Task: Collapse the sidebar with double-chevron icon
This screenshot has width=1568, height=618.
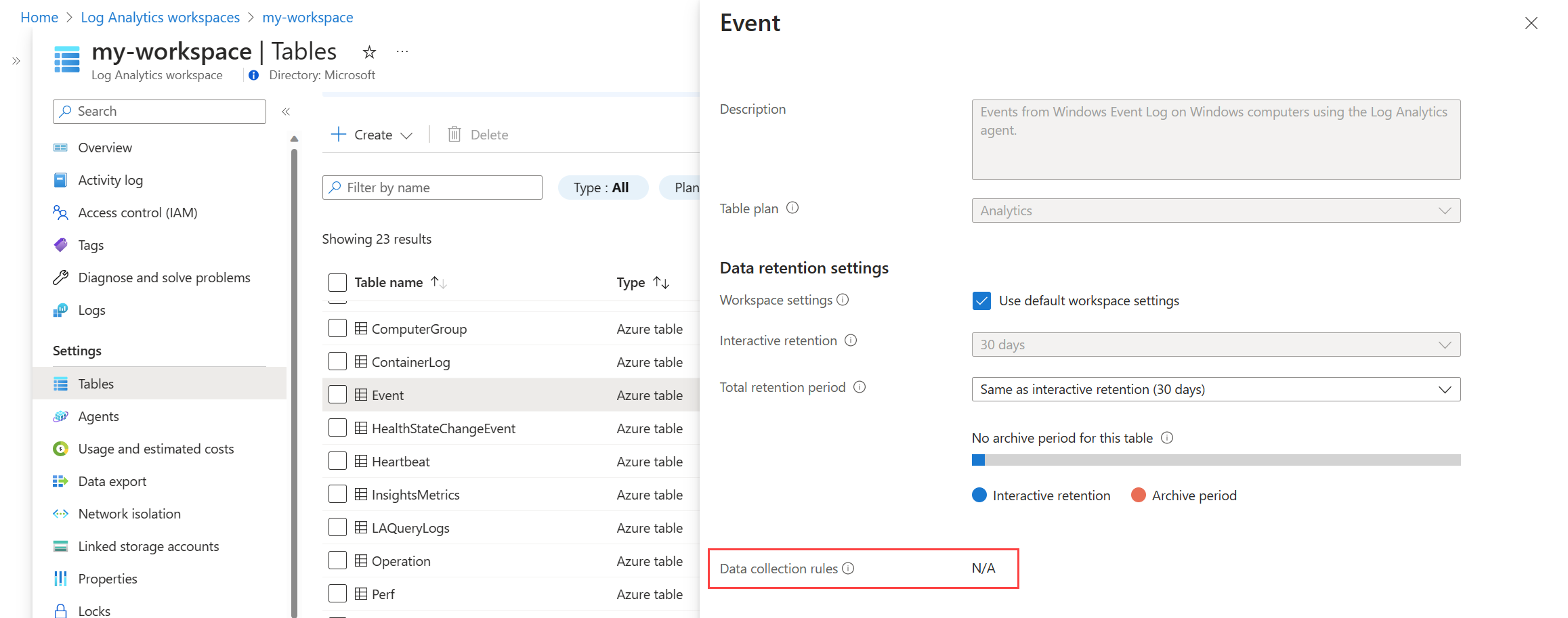Action: pyautogui.click(x=286, y=112)
